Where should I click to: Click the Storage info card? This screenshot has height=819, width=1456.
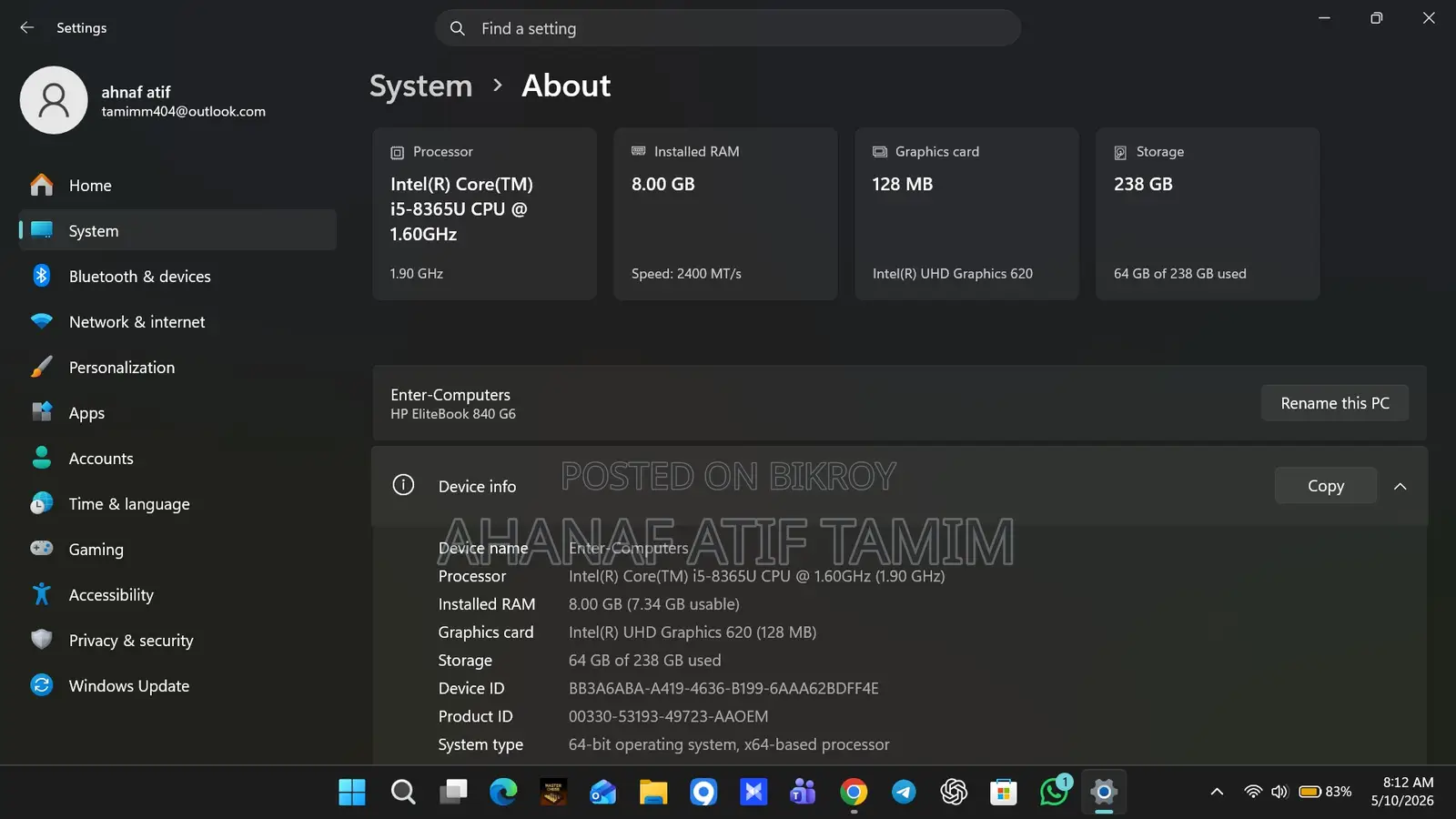pos(1208,214)
